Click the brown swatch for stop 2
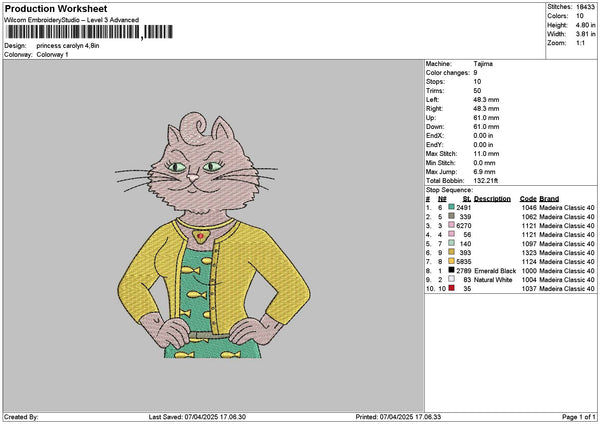This screenshot has width=600, height=424. click(452, 215)
